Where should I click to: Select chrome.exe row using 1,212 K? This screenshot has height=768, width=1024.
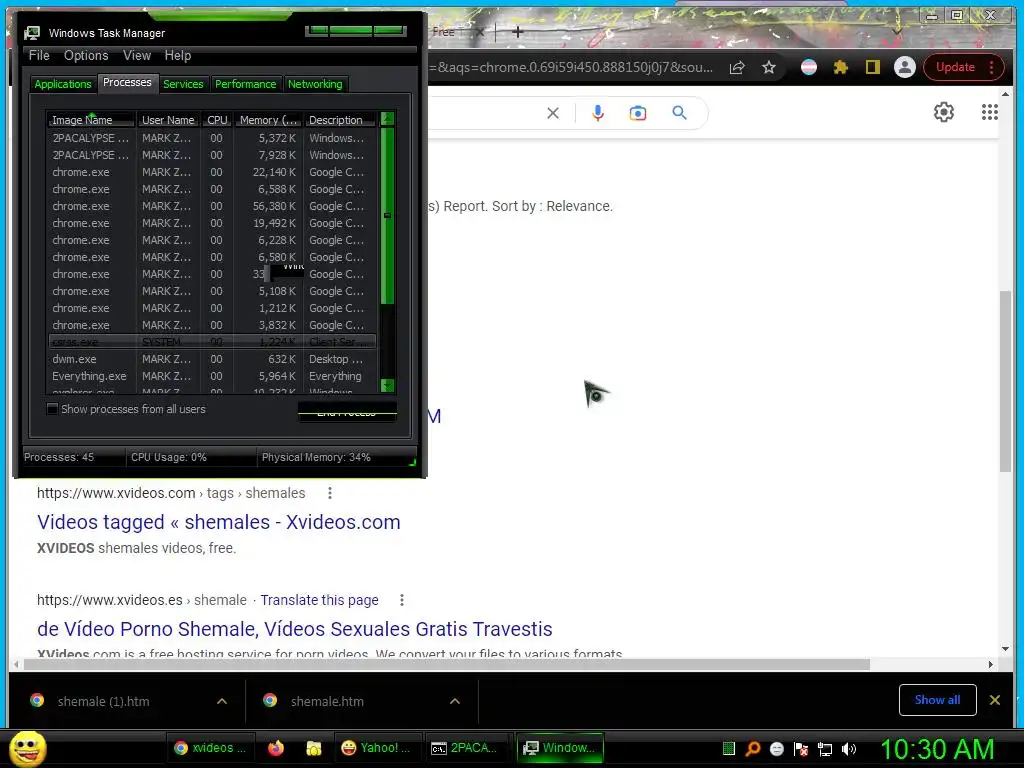point(212,308)
